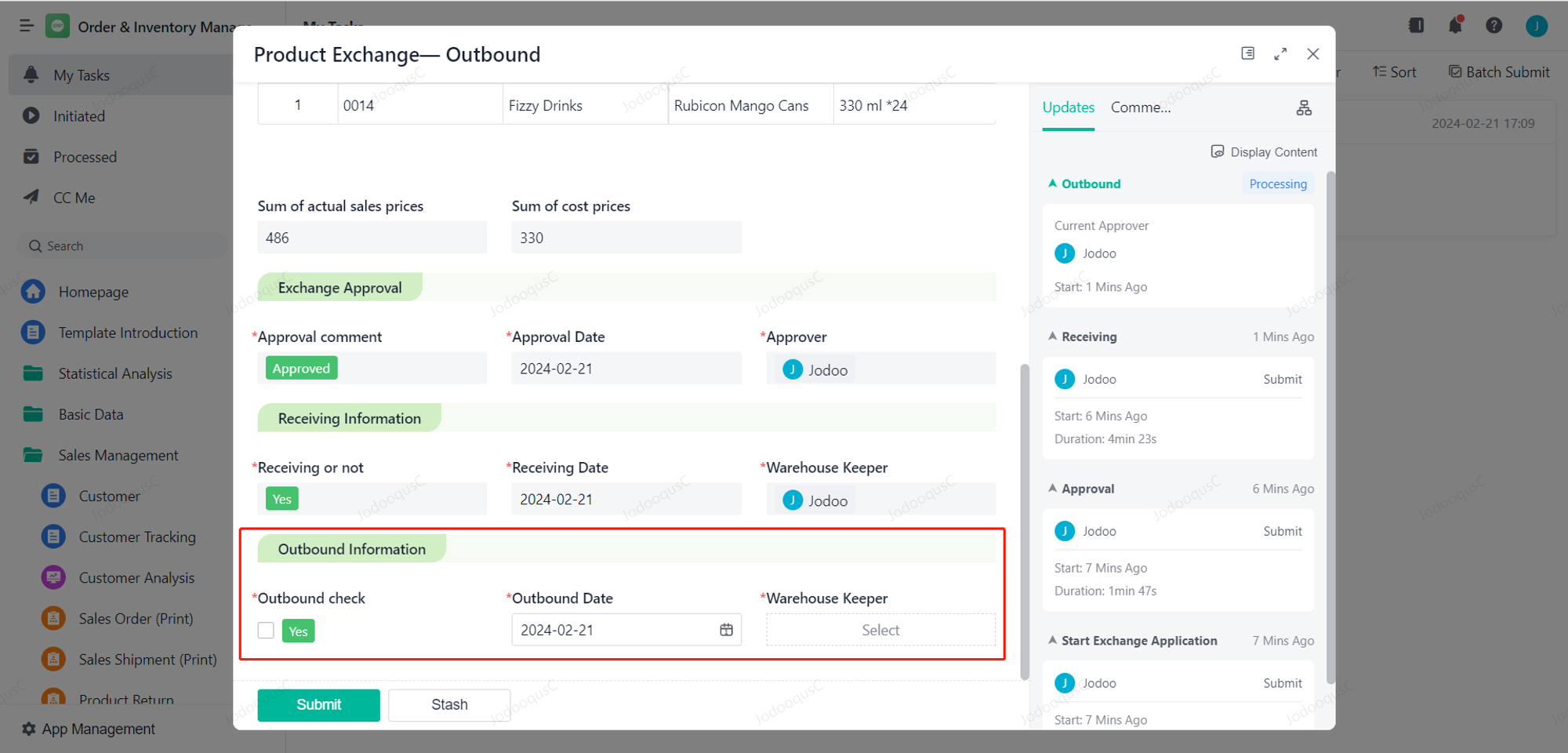Select the Updates tab

click(1068, 107)
